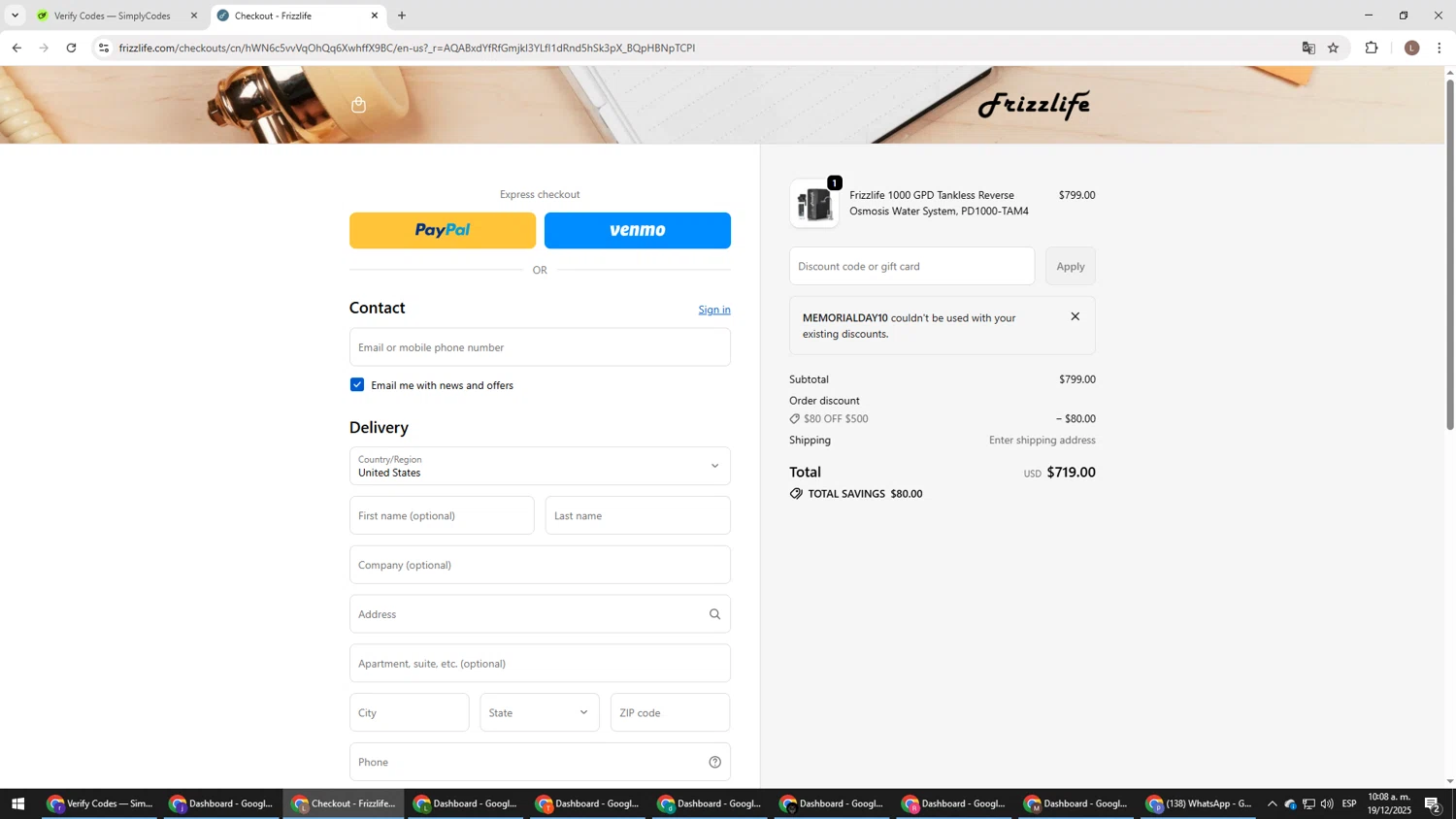The height and width of the screenshot is (819, 1456).
Task: Click the Apply discount button
Action: coord(1071,266)
